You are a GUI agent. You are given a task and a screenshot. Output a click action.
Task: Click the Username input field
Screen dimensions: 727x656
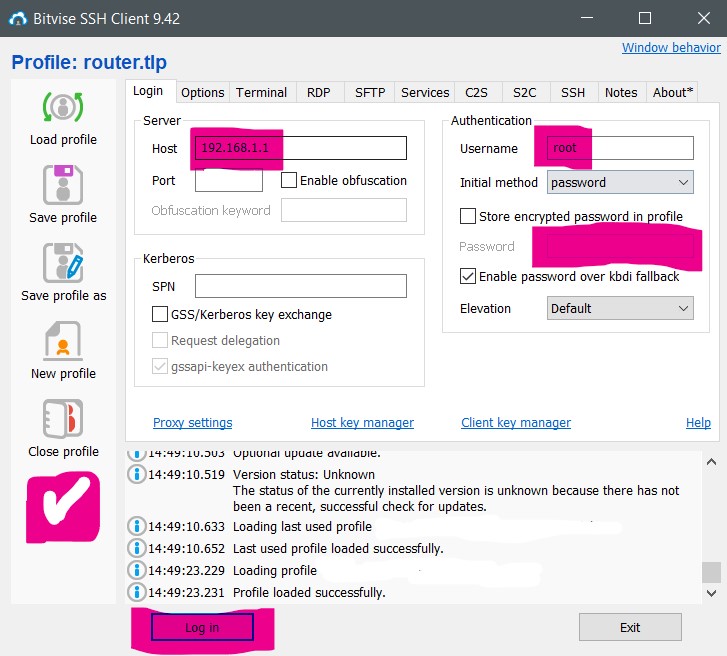click(620, 148)
